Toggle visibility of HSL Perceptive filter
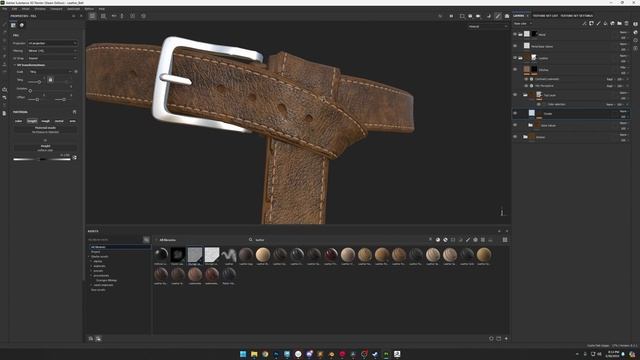 pyautogui.click(x=526, y=86)
